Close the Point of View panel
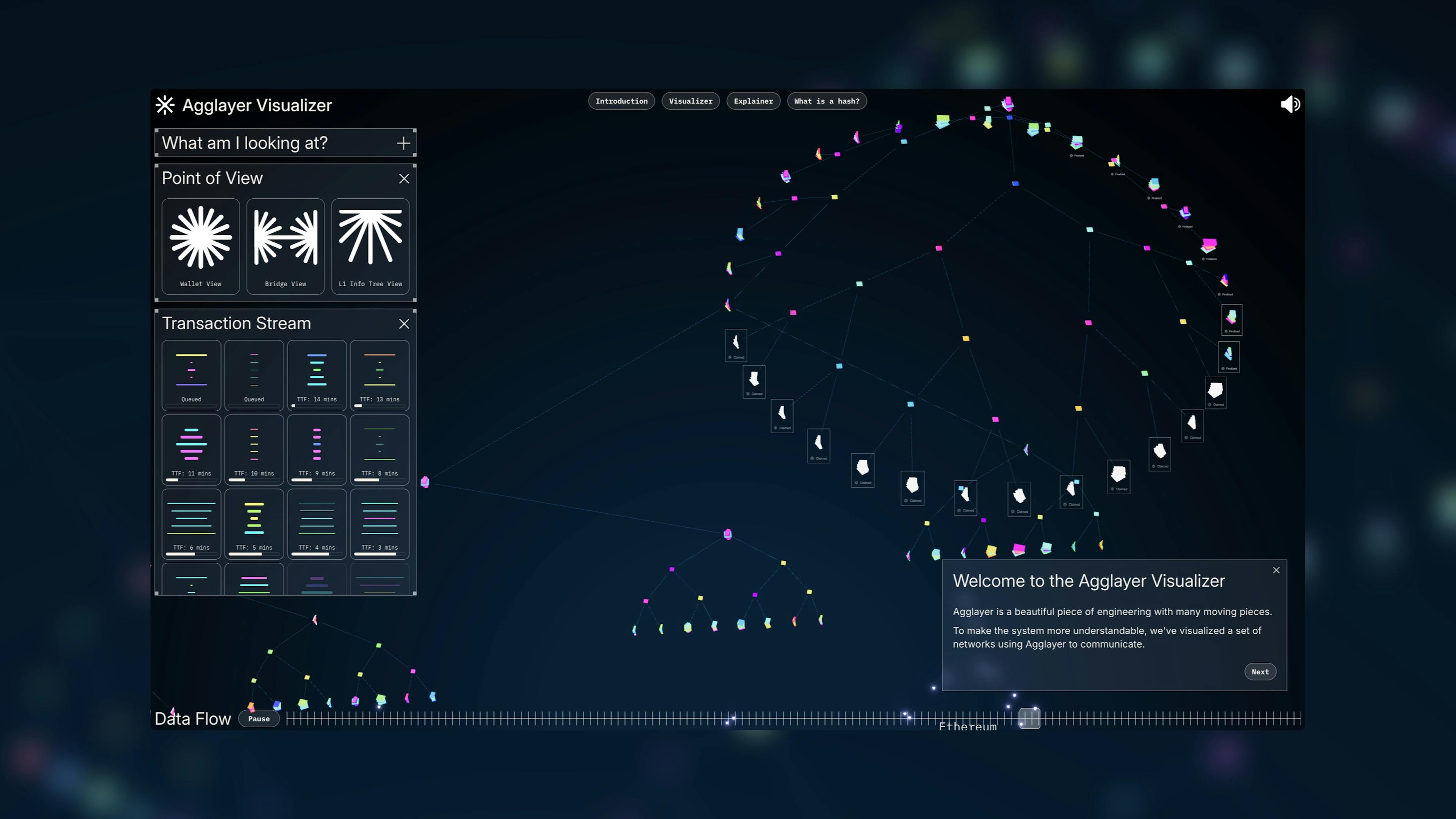The height and width of the screenshot is (819, 1456). [404, 179]
